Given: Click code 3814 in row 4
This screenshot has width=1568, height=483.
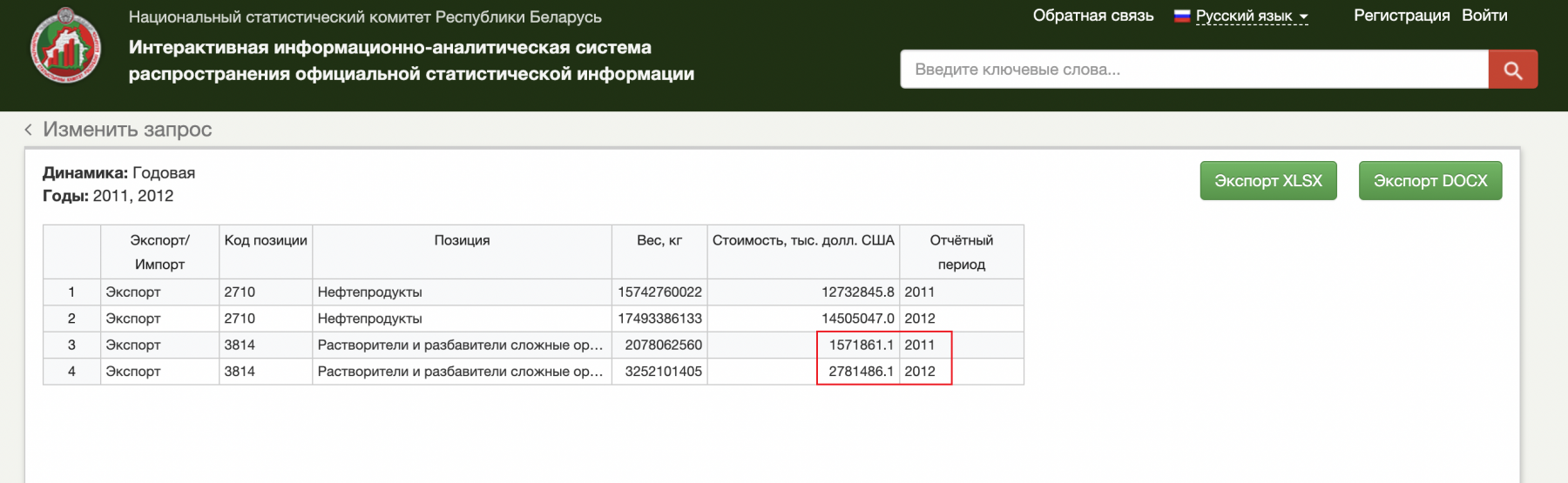Looking at the screenshot, I should click(240, 372).
